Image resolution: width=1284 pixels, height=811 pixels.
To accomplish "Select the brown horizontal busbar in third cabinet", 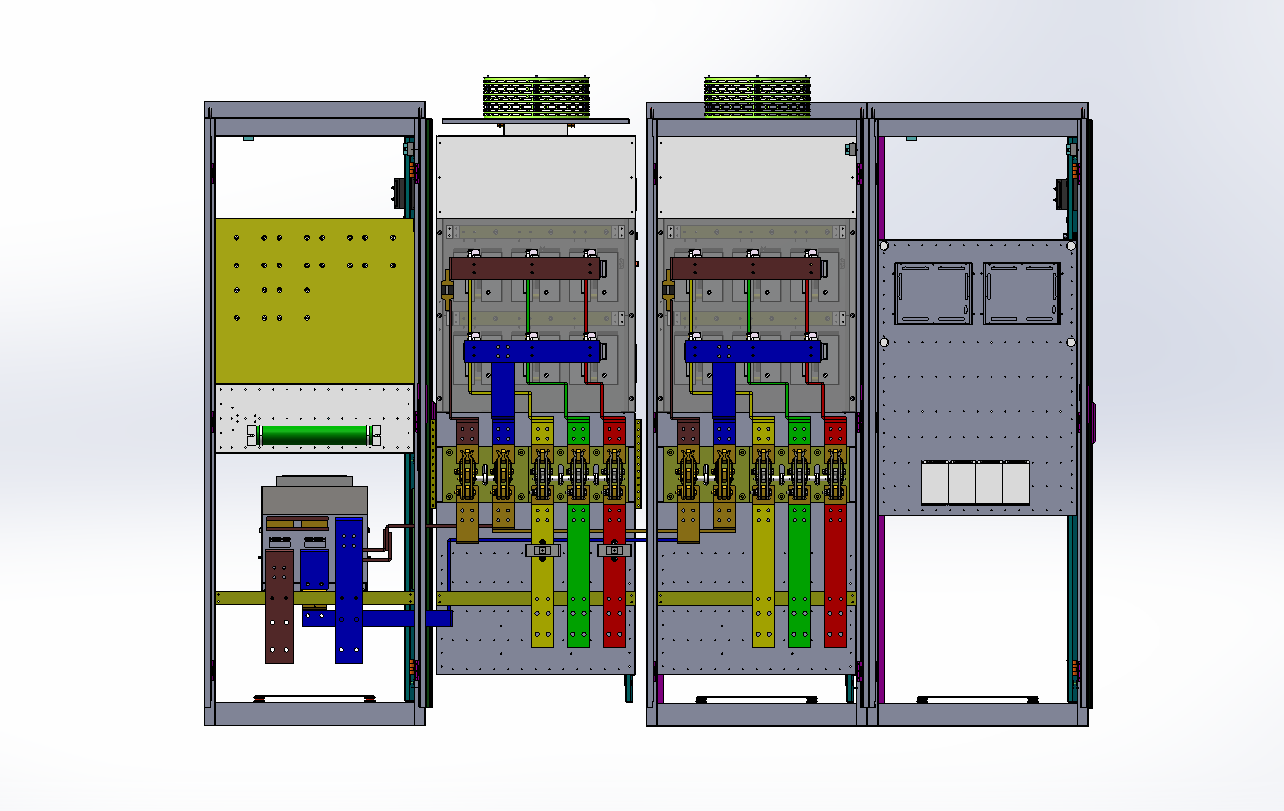I will tap(747, 268).
